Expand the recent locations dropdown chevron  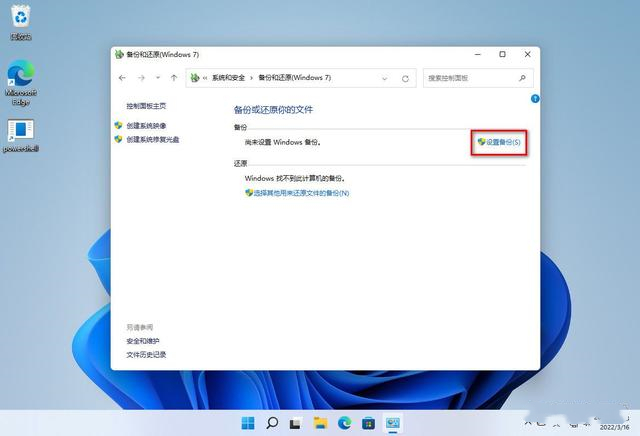[158, 77]
